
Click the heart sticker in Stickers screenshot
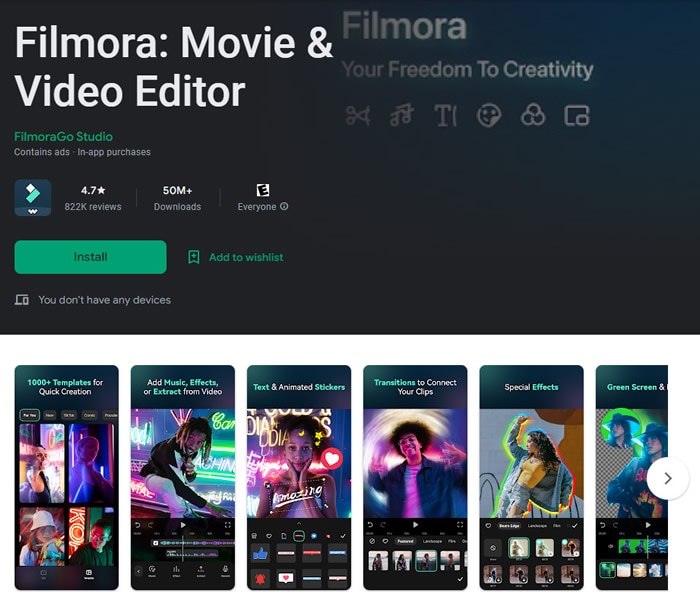(332, 459)
